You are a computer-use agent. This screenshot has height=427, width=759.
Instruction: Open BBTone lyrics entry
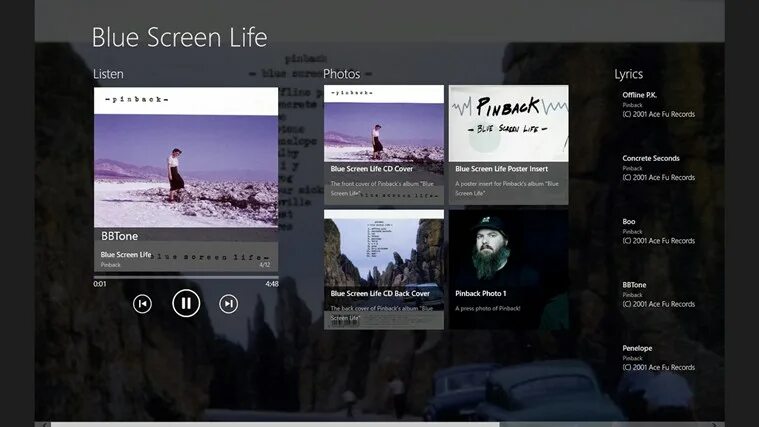pos(658,294)
